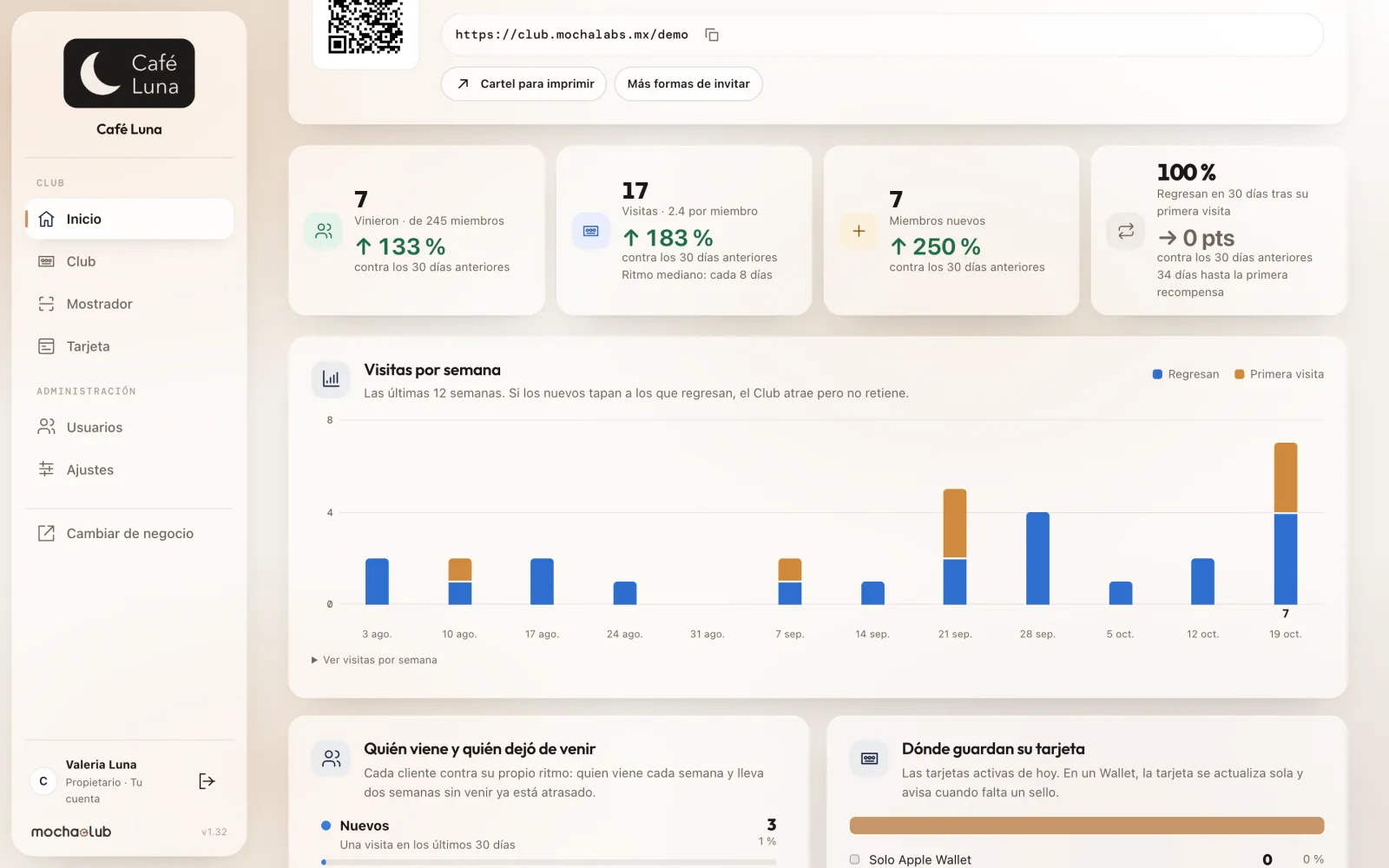Viewport: 1389px width, 868px height.
Task: Go to Inicio in the sidebar
Action: [x=129, y=219]
